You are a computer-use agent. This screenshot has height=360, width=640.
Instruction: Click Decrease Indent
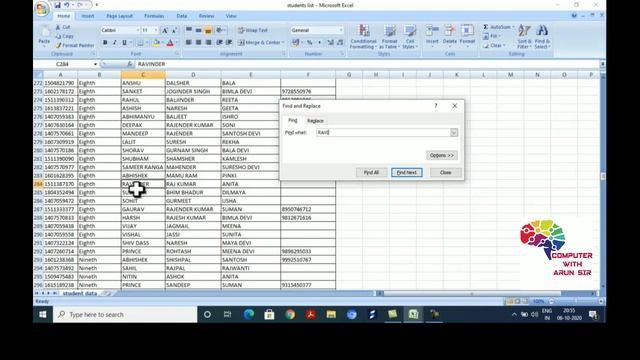(x=220, y=42)
